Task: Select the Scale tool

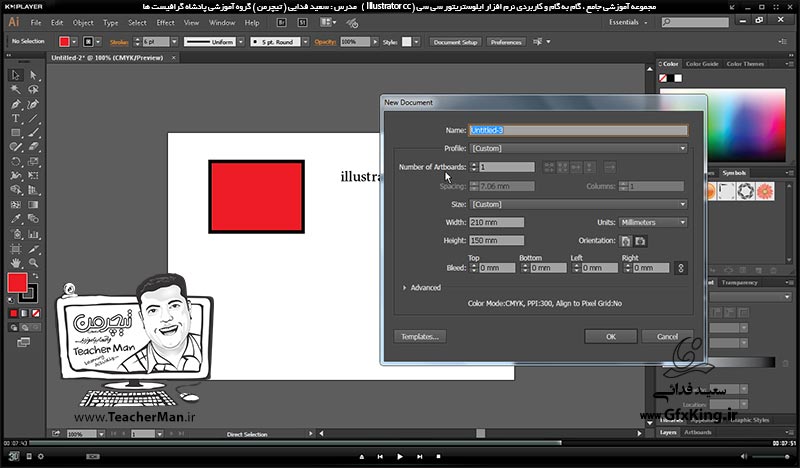Action: (33, 161)
